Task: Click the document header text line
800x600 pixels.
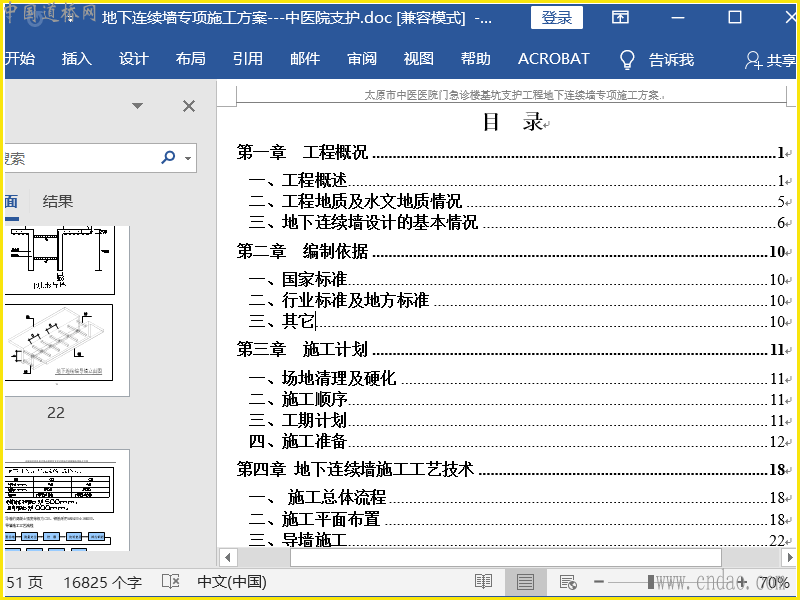Action: point(512,95)
